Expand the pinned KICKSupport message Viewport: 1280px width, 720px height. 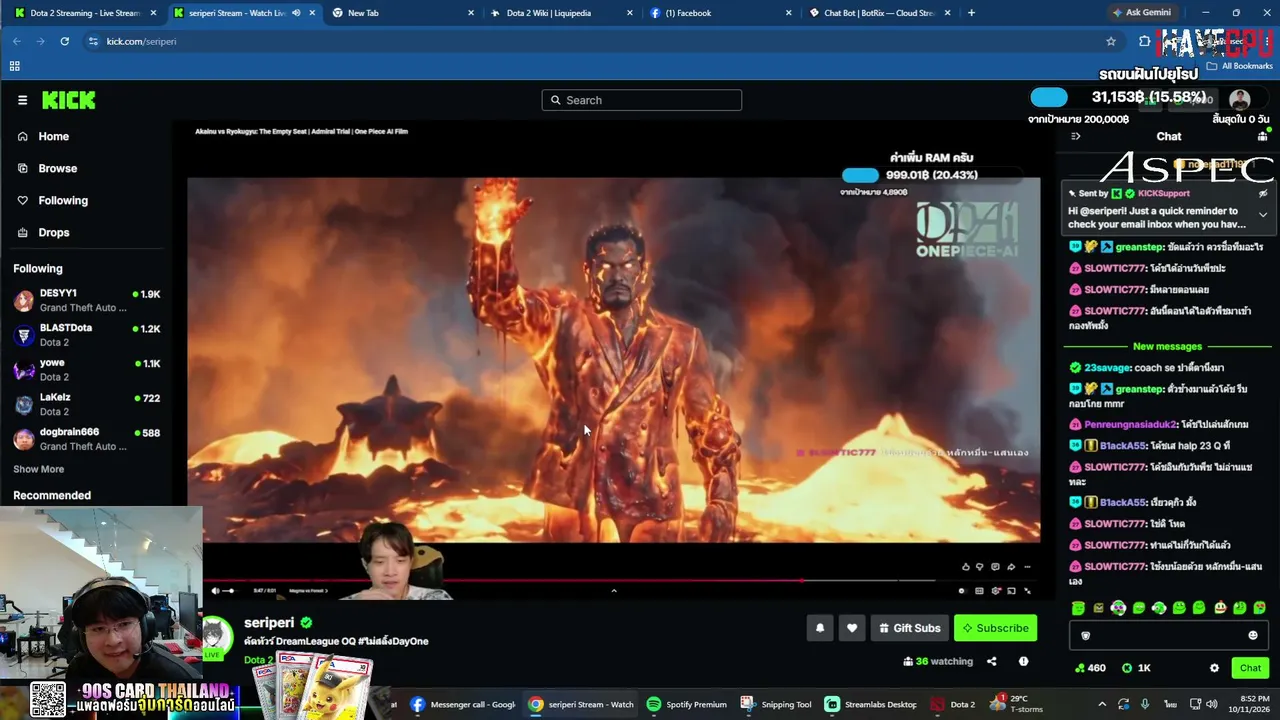coord(1262,215)
